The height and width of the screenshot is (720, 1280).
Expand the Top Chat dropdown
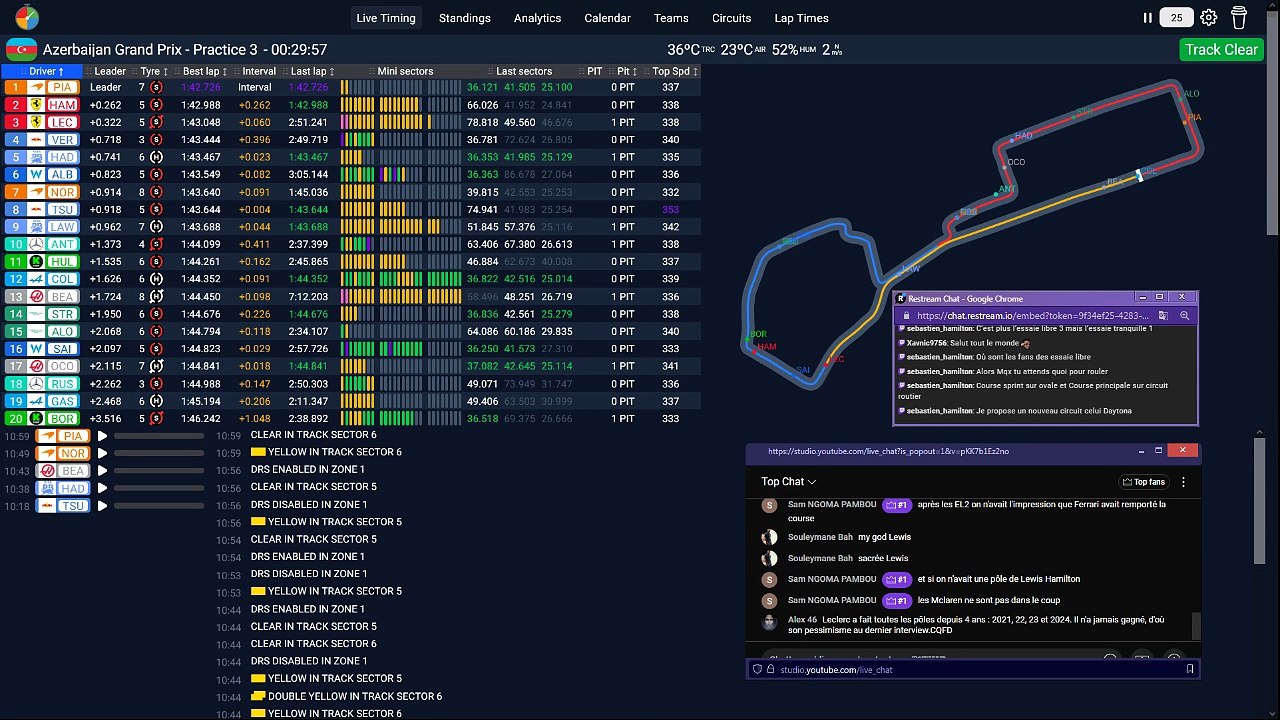click(789, 482)
